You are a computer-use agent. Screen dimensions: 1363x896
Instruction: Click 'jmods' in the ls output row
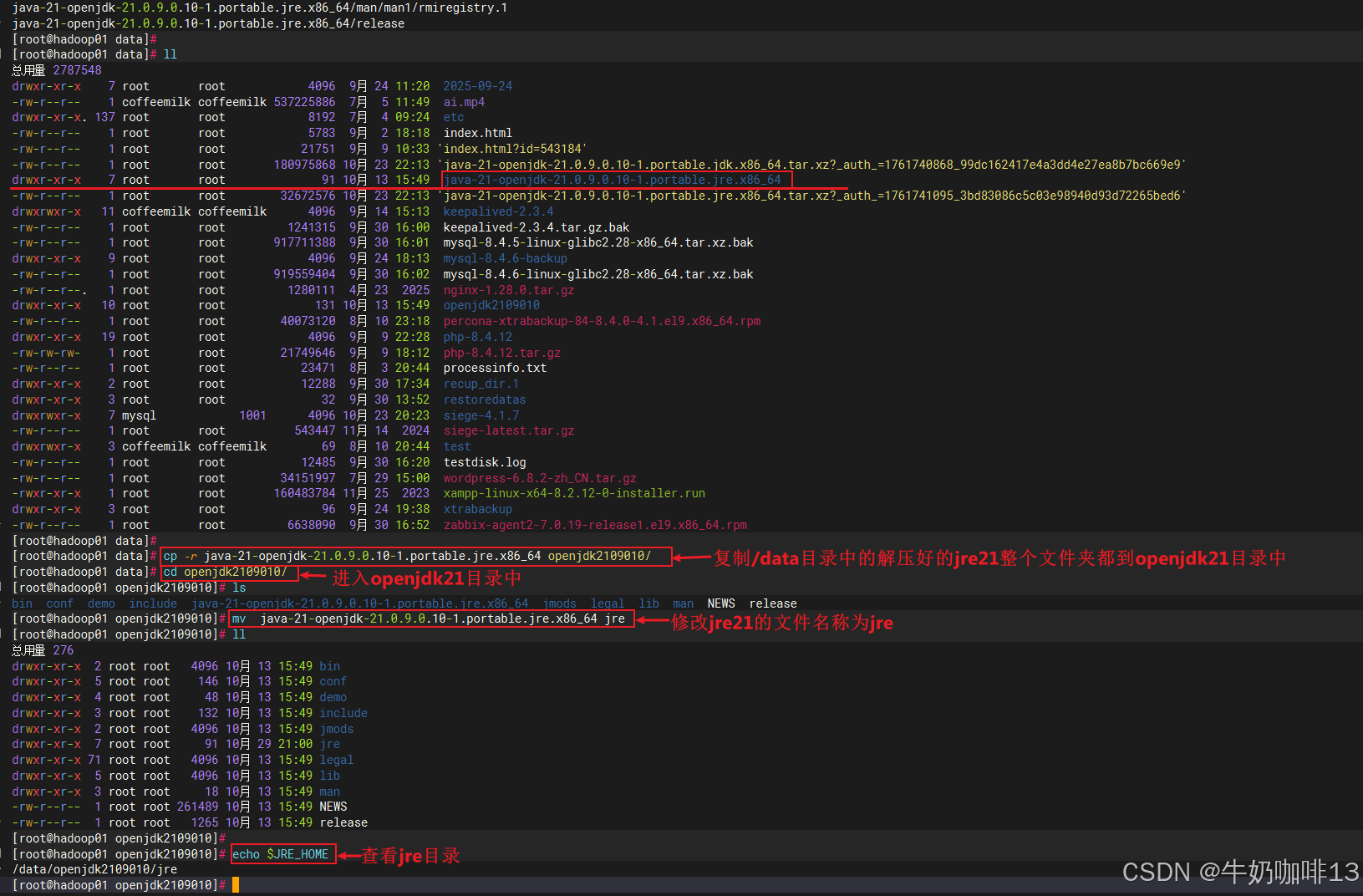[560, 603]
